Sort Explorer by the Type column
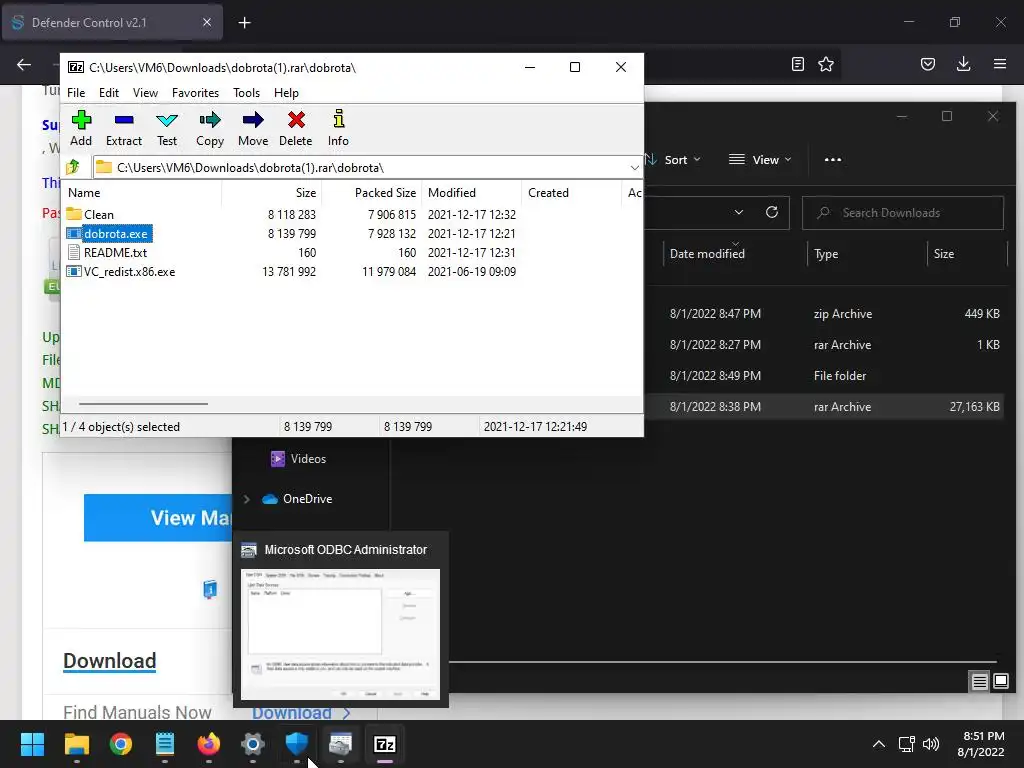The height and width of the screenshot is (768, 1024). pyautogui.click(x=826, y=253)
